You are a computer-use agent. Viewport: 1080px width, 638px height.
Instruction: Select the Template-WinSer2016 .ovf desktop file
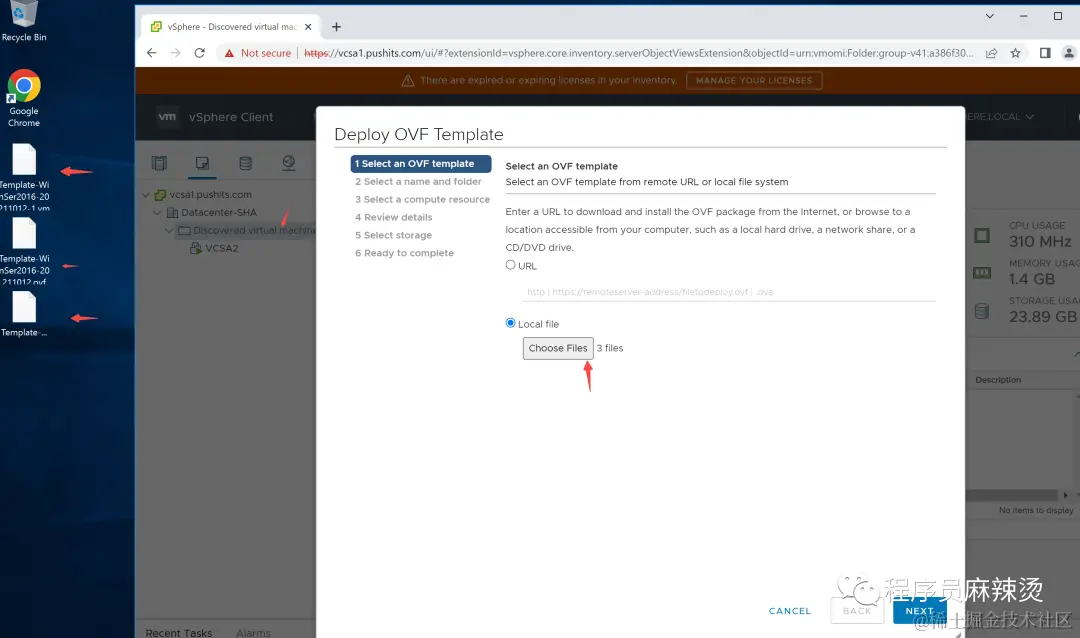[x=24, y=251]
